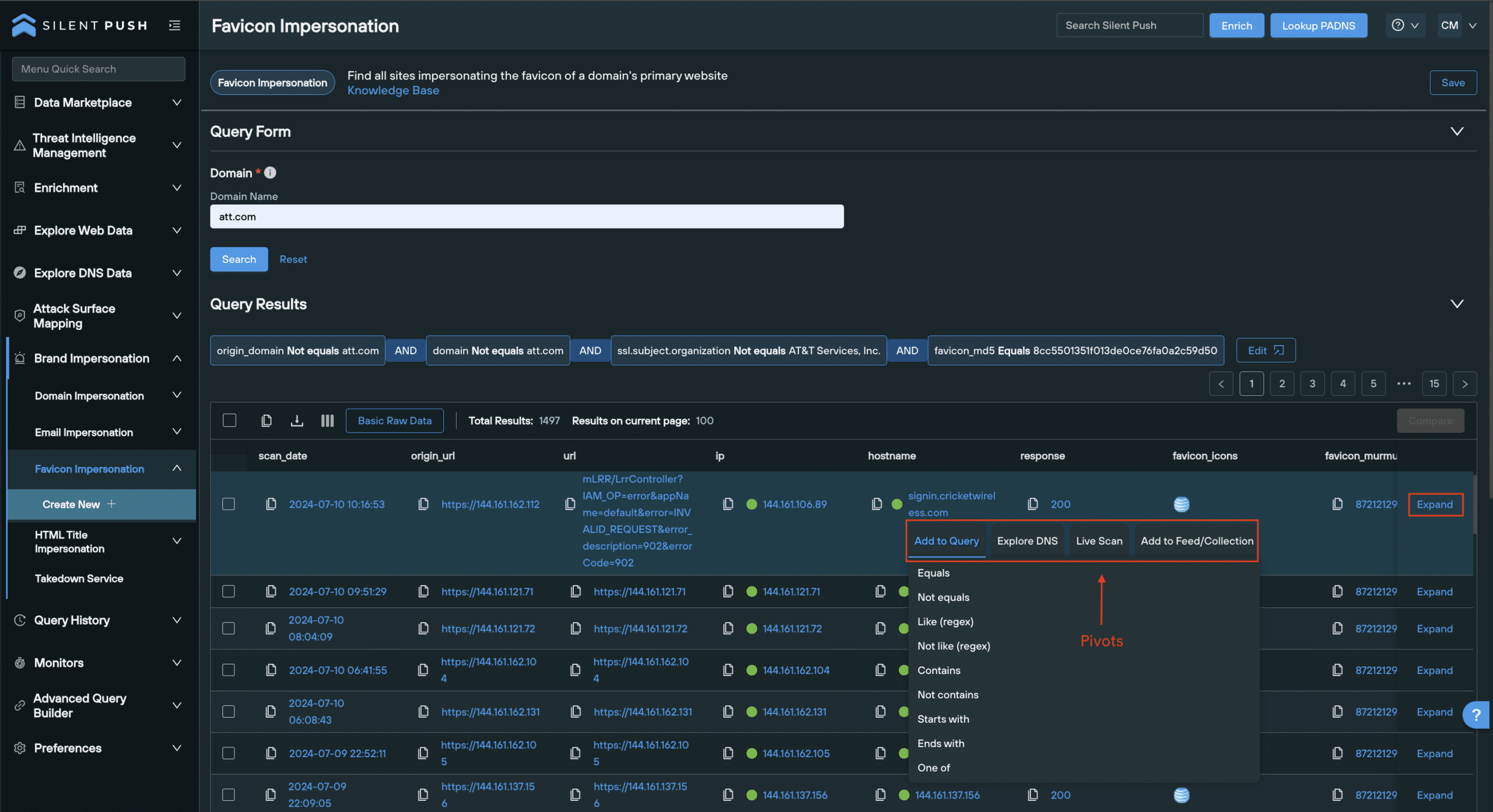Expand Attack Surface Mapping section

pyautogui.click(x=177, y=315)
